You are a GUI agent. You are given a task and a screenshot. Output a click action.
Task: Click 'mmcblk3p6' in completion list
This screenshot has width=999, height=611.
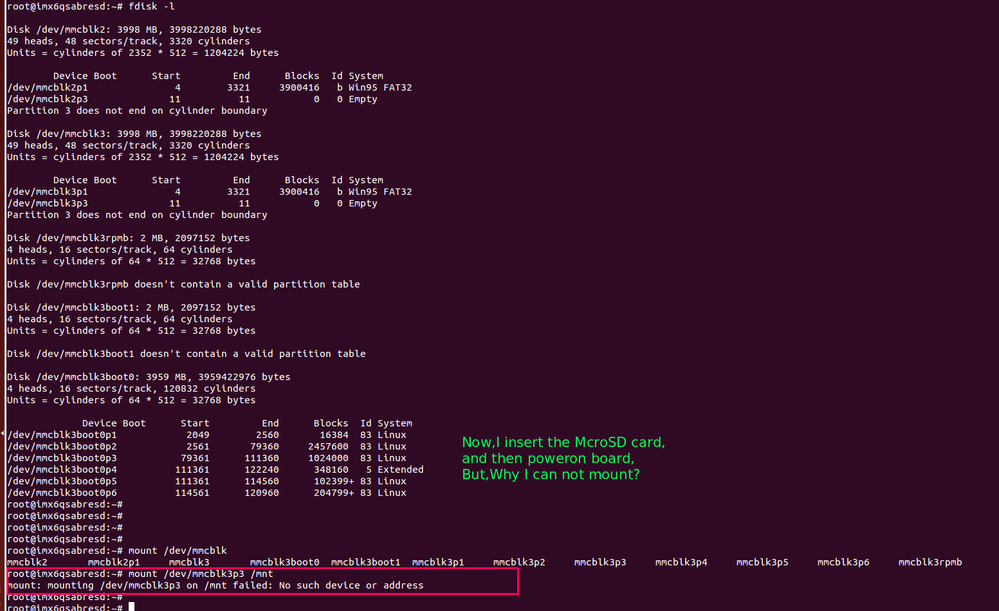[x=843, y=562]
